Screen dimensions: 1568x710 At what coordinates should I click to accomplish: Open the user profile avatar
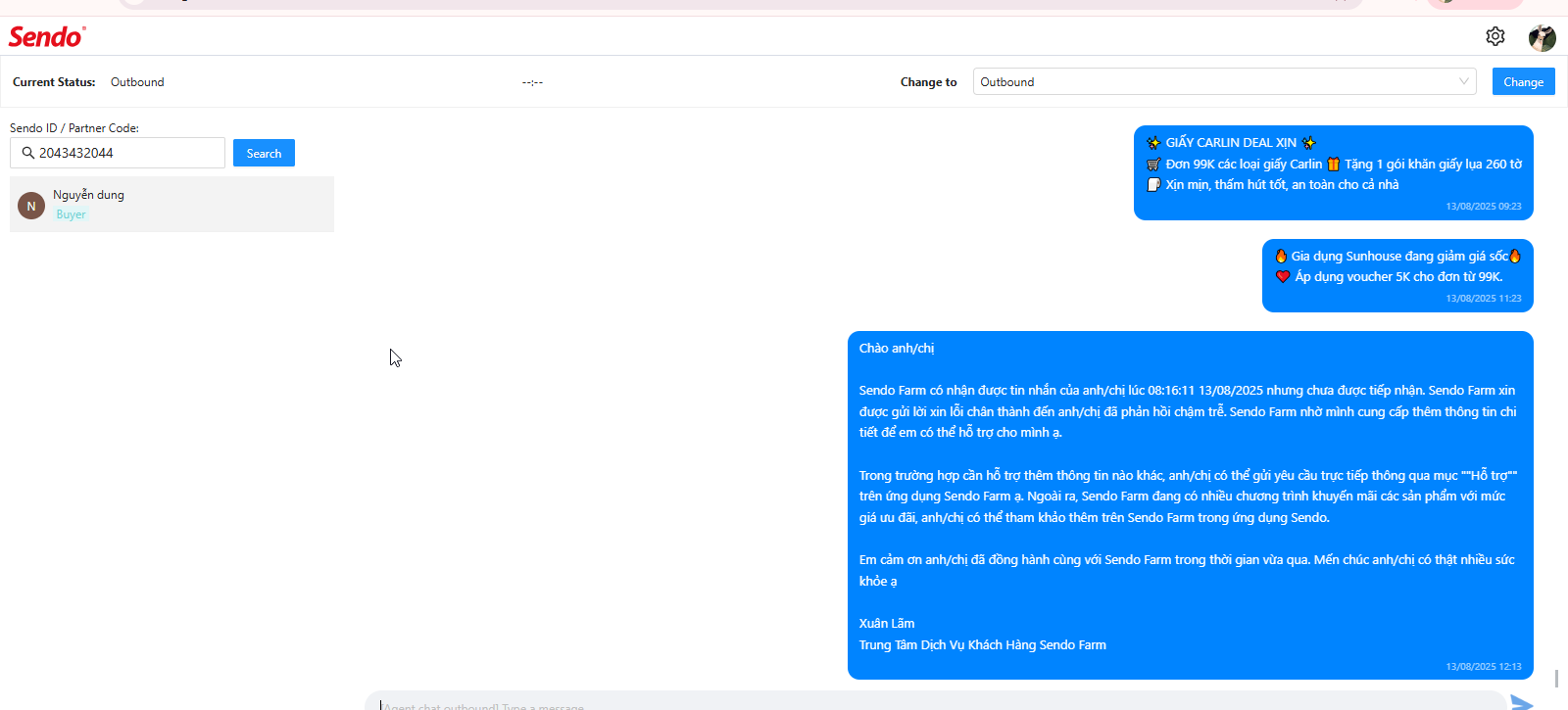point(1542,37)
